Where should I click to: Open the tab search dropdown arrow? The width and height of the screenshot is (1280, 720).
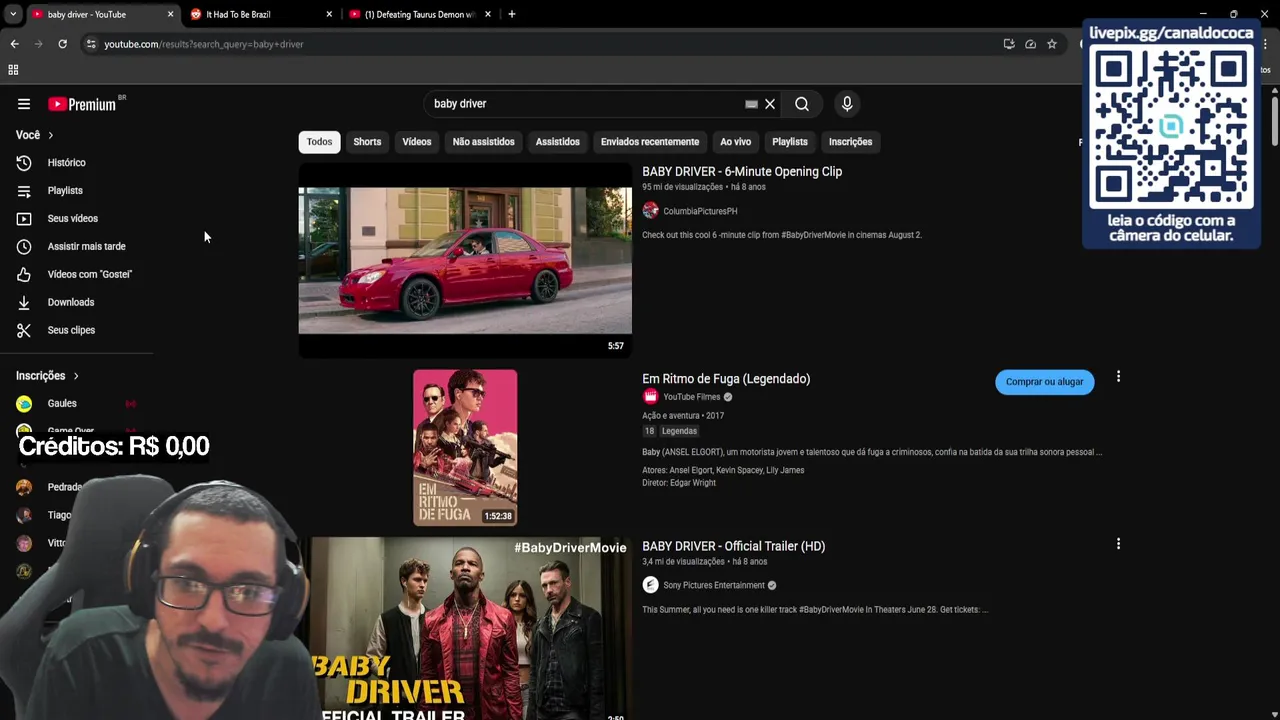tap(13, 14)
